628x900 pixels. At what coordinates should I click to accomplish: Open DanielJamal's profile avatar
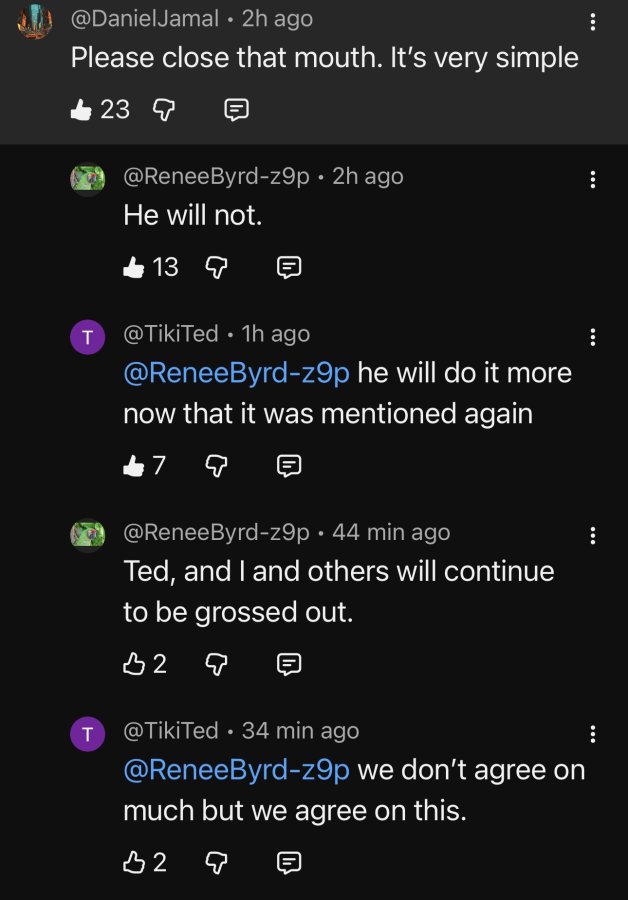coord(35,21)
